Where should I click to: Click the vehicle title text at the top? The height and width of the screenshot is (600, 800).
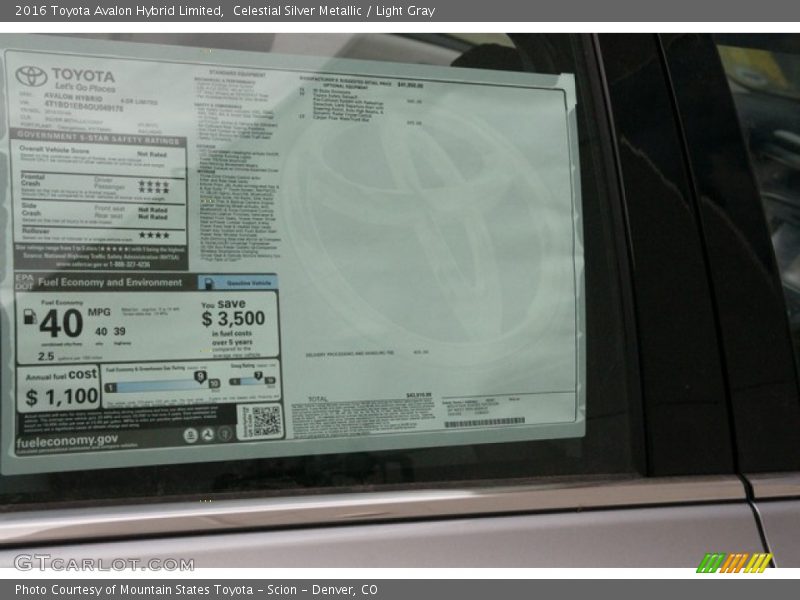click(x=224, y=11)
